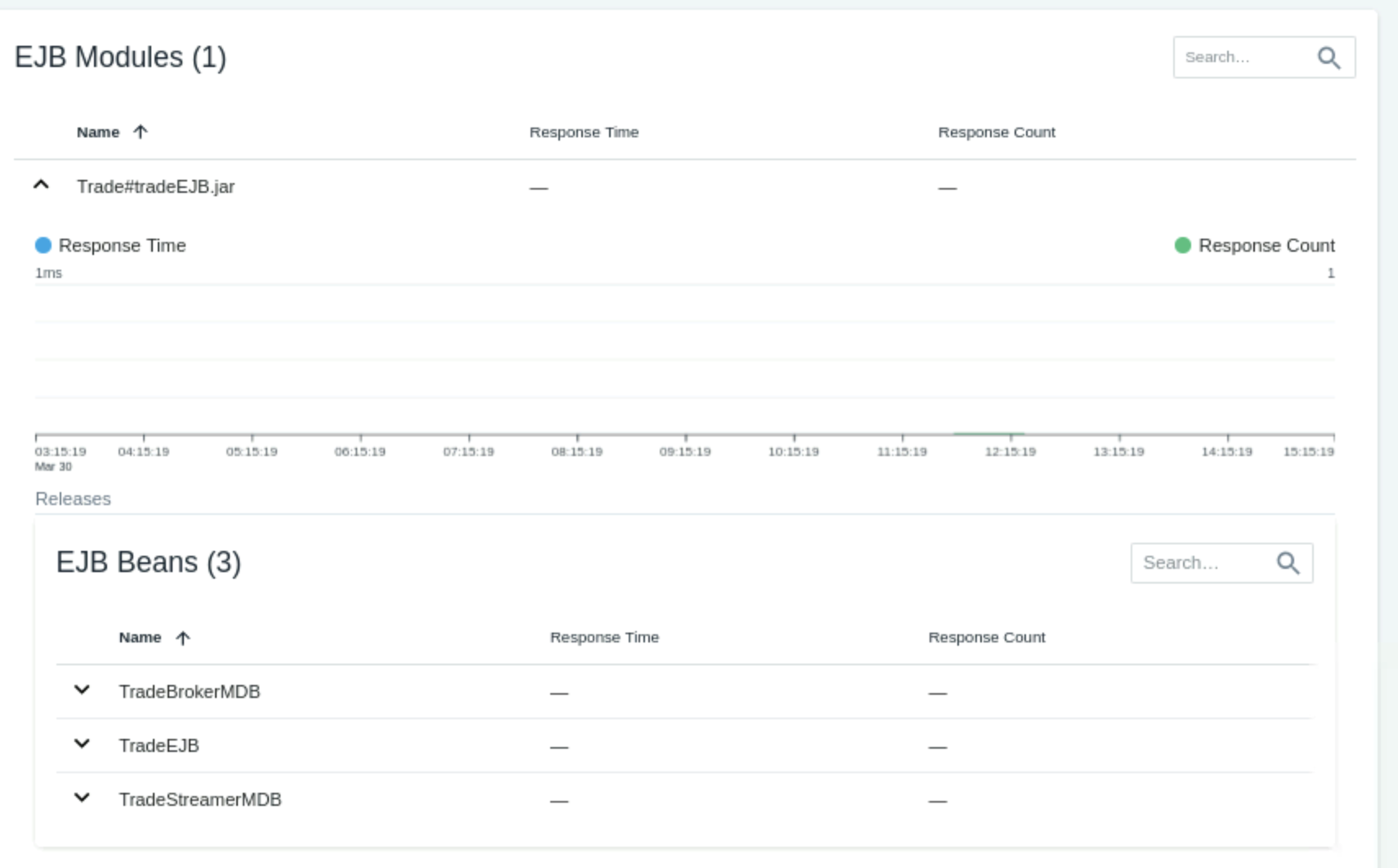Click the EJB Beans (3) heading
The width and height of the screenshot is (1398, 868).
pyautogui.click(x=149, y=562)
